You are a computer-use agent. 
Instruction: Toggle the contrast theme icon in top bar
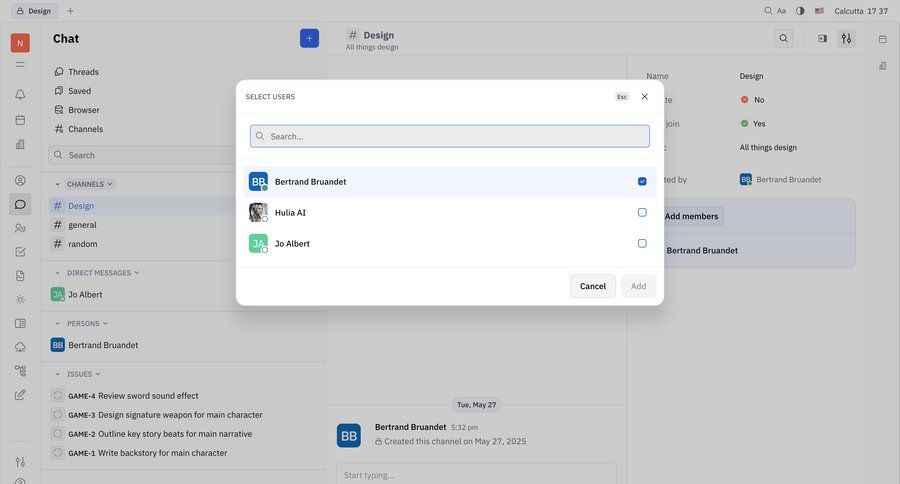pyautogui.click(x=800, y=11)
